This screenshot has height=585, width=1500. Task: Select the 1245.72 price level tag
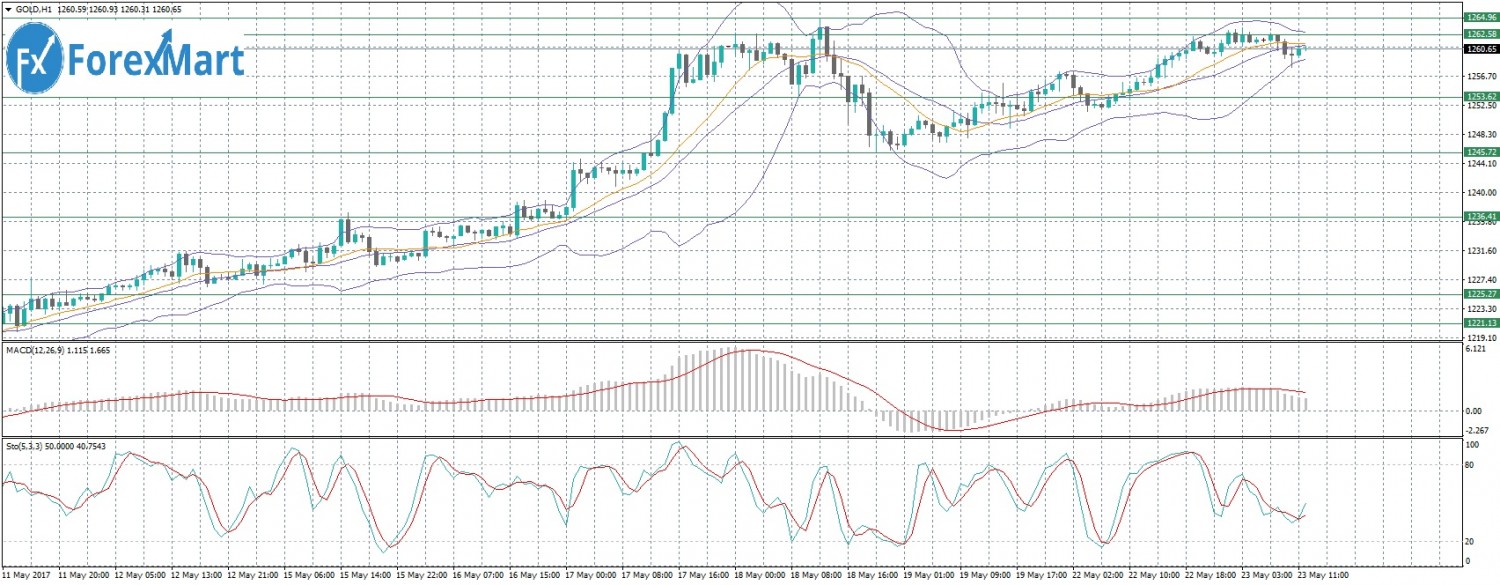[1480, 152]
